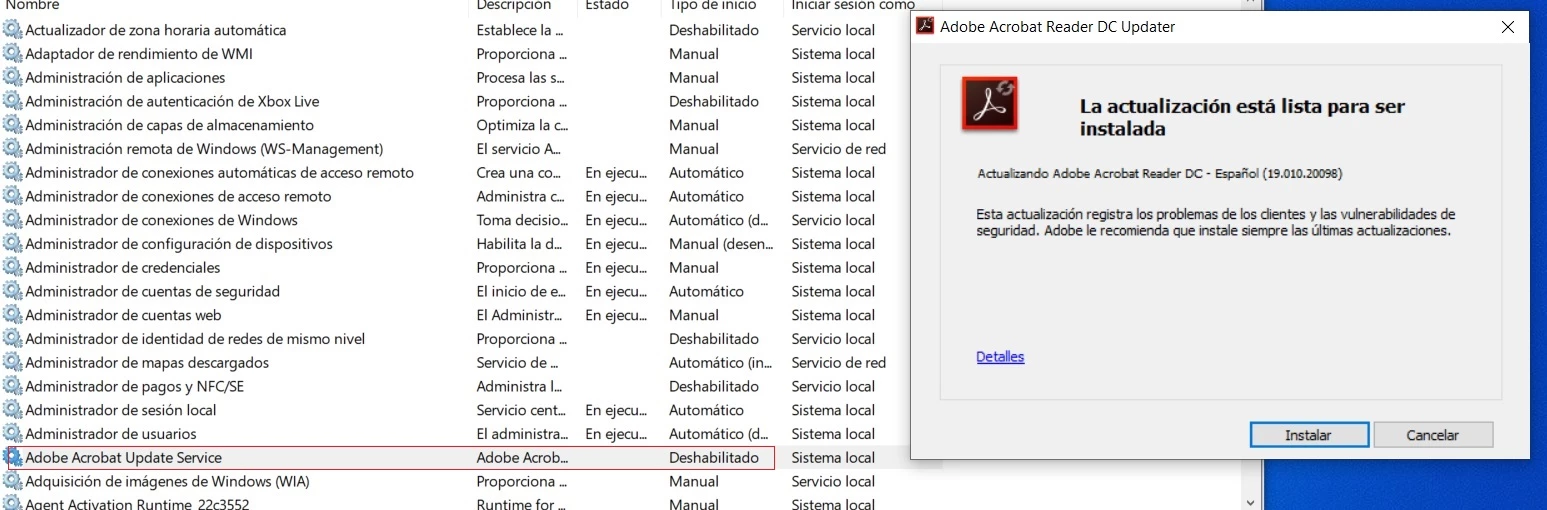Click gear icon of Actualizador de zona horaria automática
Viewport: 1547px width, 510px height.
point(12,30)
